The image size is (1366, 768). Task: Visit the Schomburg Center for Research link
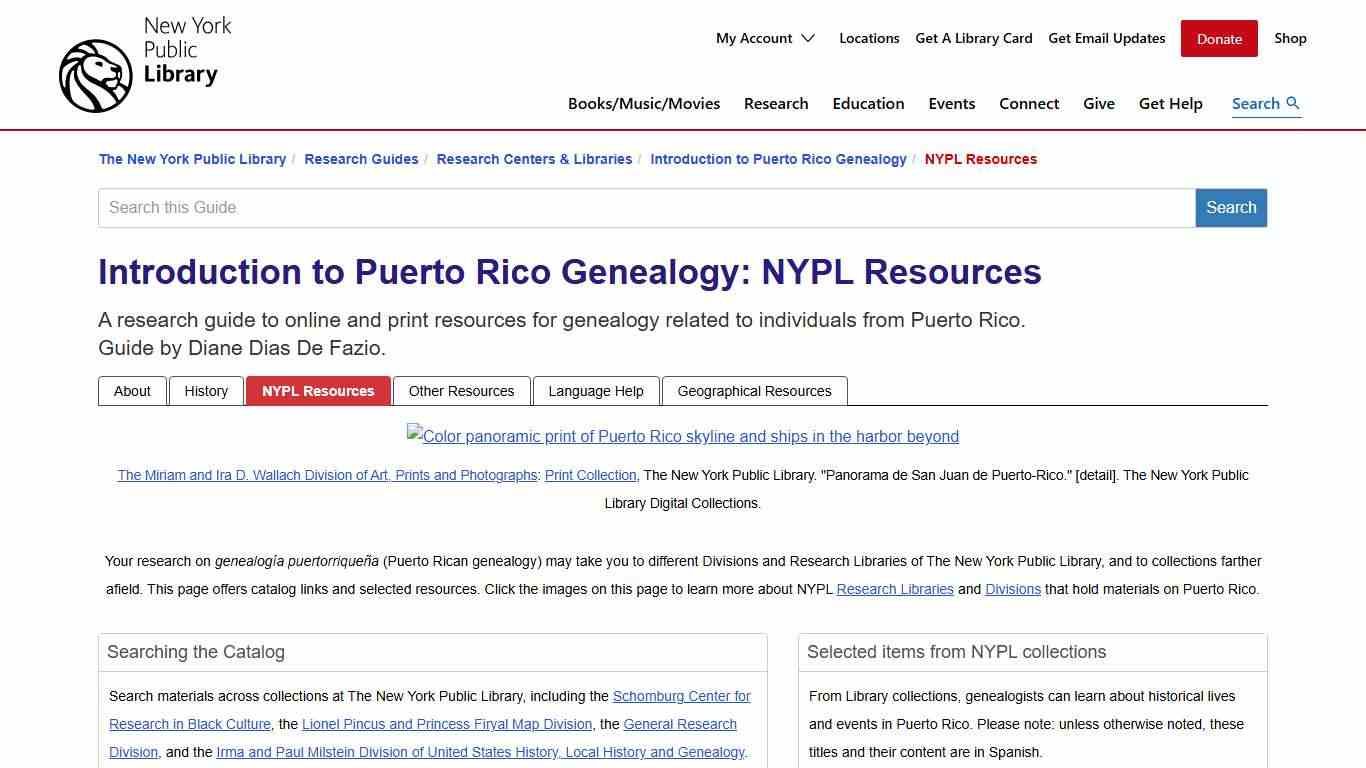click(x=681, y=696)
